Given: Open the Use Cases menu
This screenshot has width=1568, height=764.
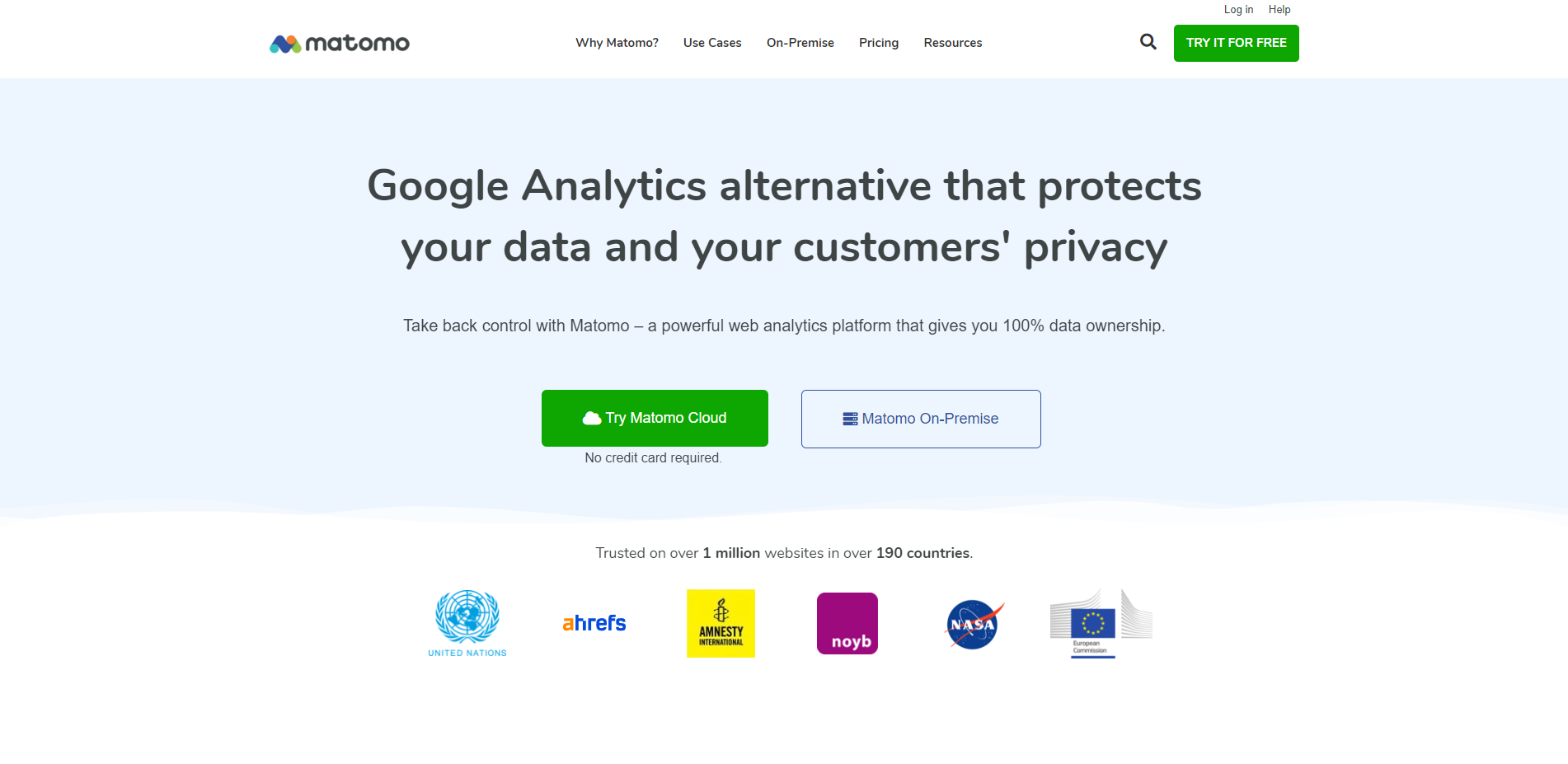Looking at the screenshot, I should click(712, 43).
